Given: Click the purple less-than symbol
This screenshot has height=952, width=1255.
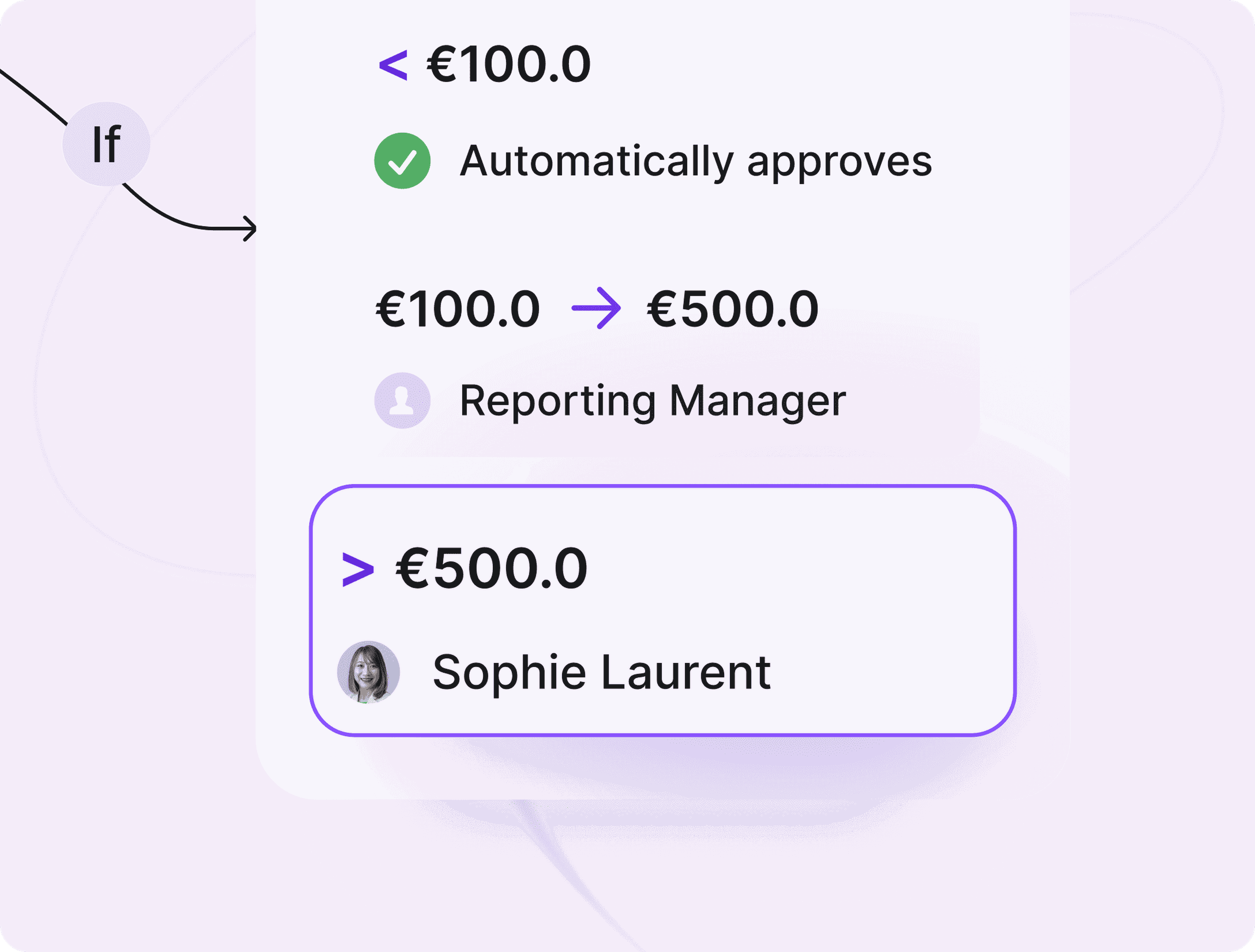Looking at the screenshot, I should [392, 65].
